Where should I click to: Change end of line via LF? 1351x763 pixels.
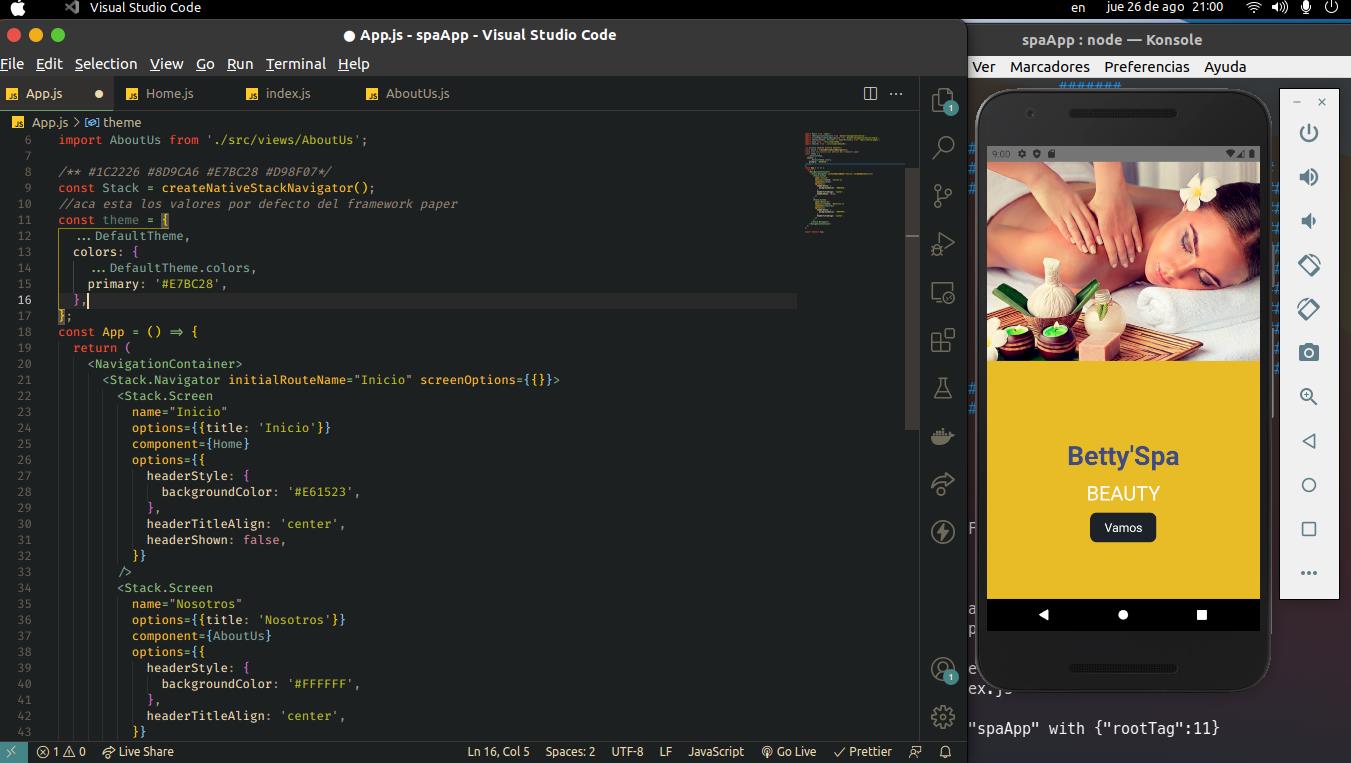tap(665, 751)
